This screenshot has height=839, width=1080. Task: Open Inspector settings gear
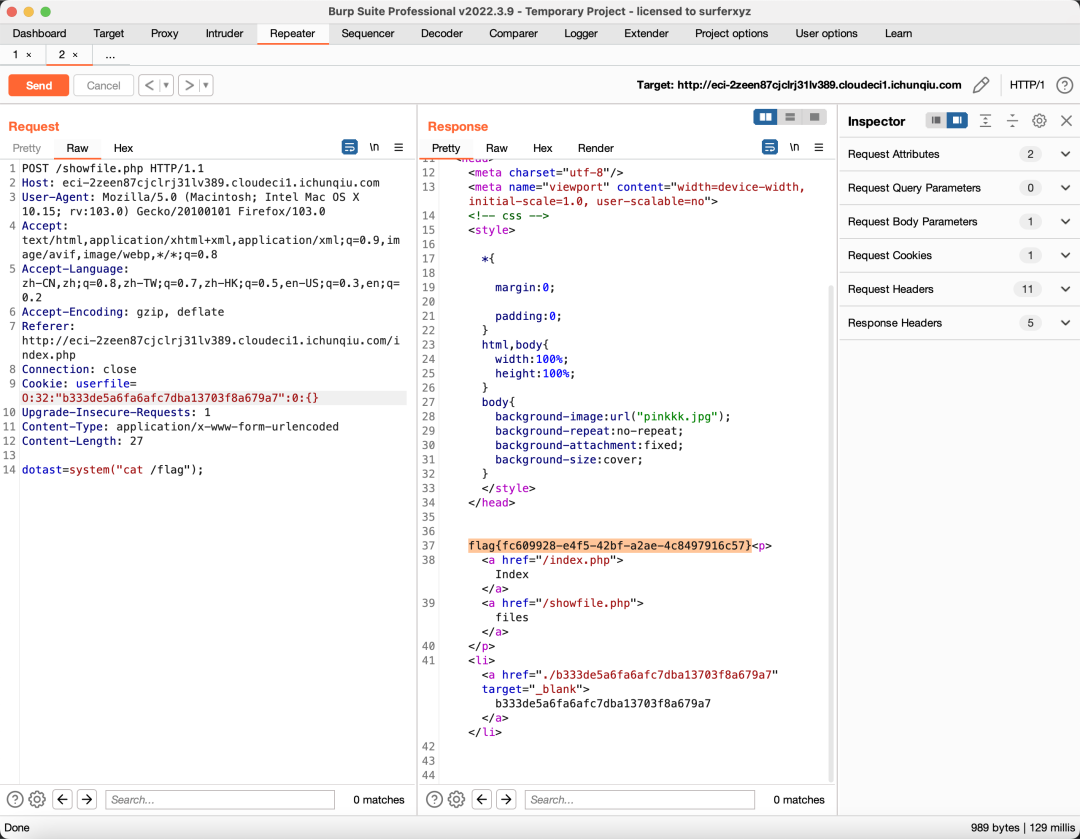click(1039, 121)
